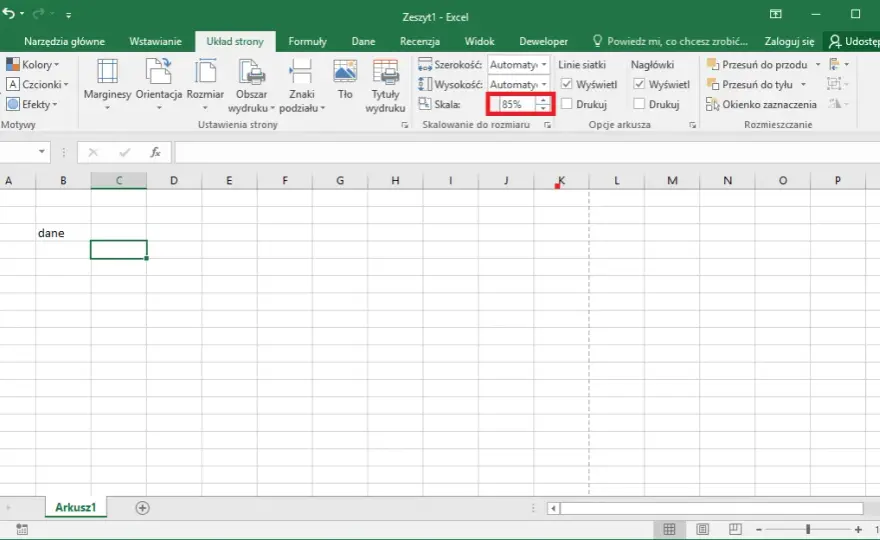The width and height of the screenshot is (880, 540).
Task: Open the Orientacja page orientation menu
Action: click(159, 85)
